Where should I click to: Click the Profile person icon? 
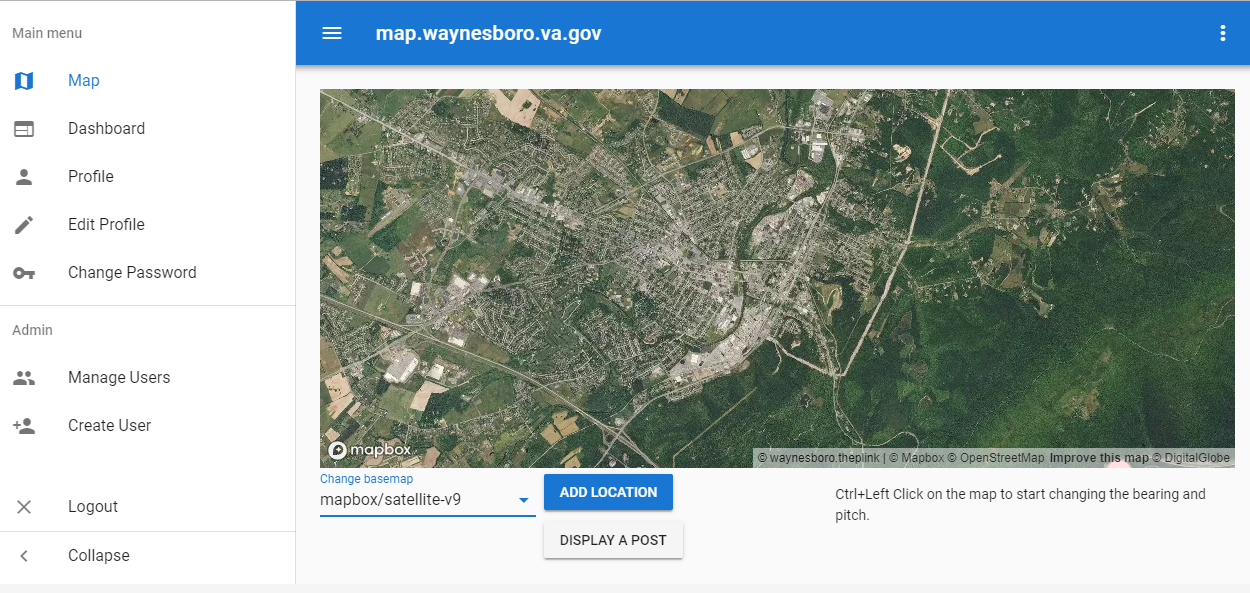24,176
